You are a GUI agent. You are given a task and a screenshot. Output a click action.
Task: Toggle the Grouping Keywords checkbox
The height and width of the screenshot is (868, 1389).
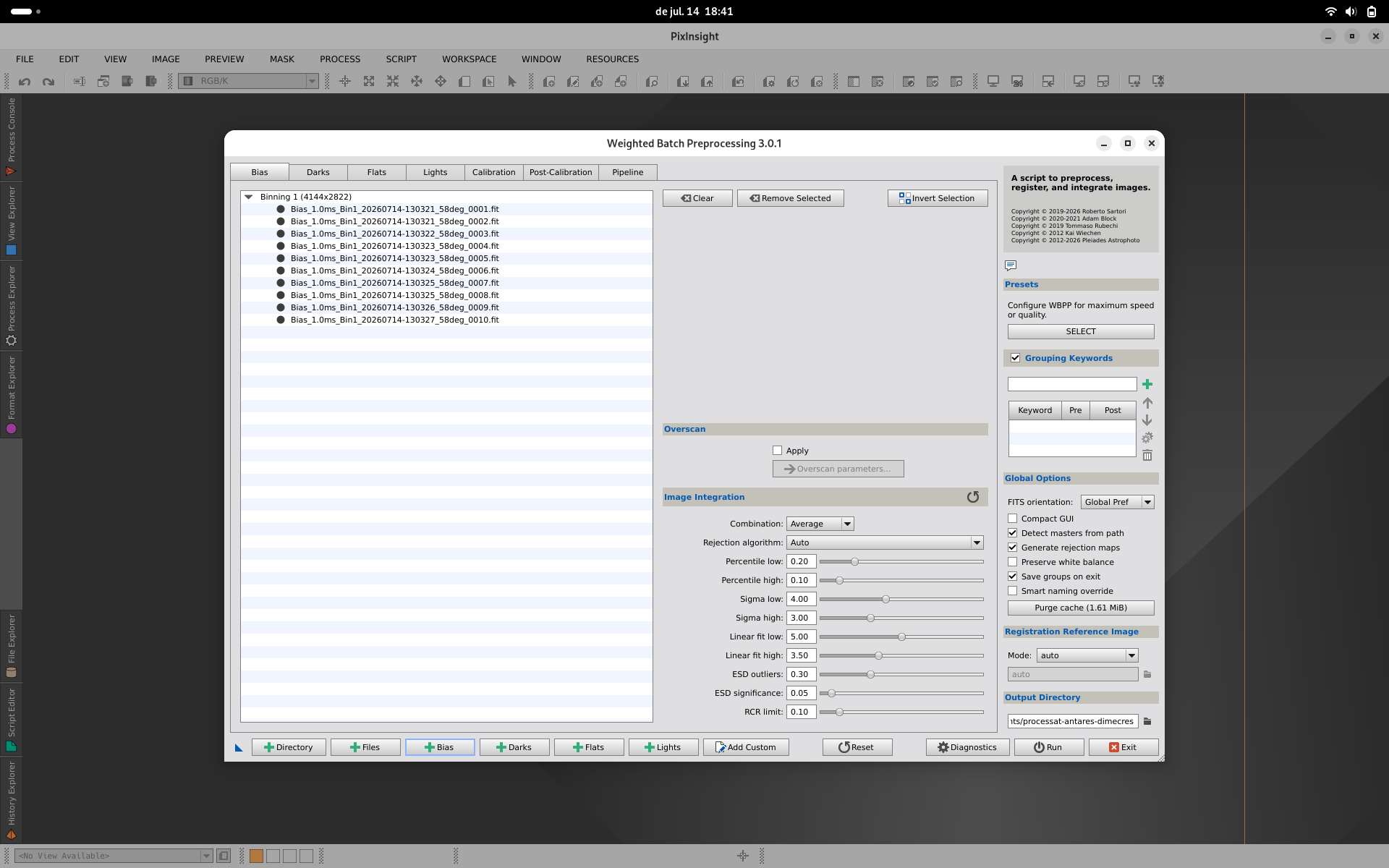pyautogui.click(x=1016, y=358)
